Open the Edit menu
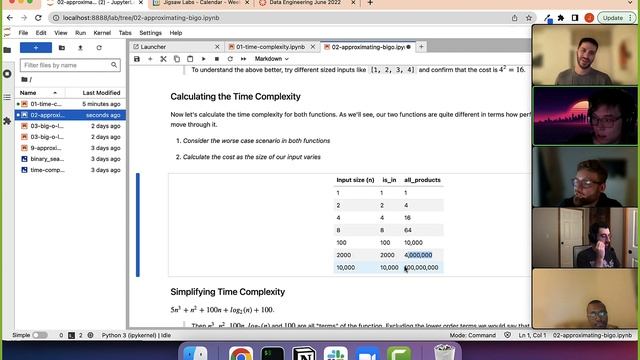The height and width of the screenshot is (360, 640). (x=41, y=33)
